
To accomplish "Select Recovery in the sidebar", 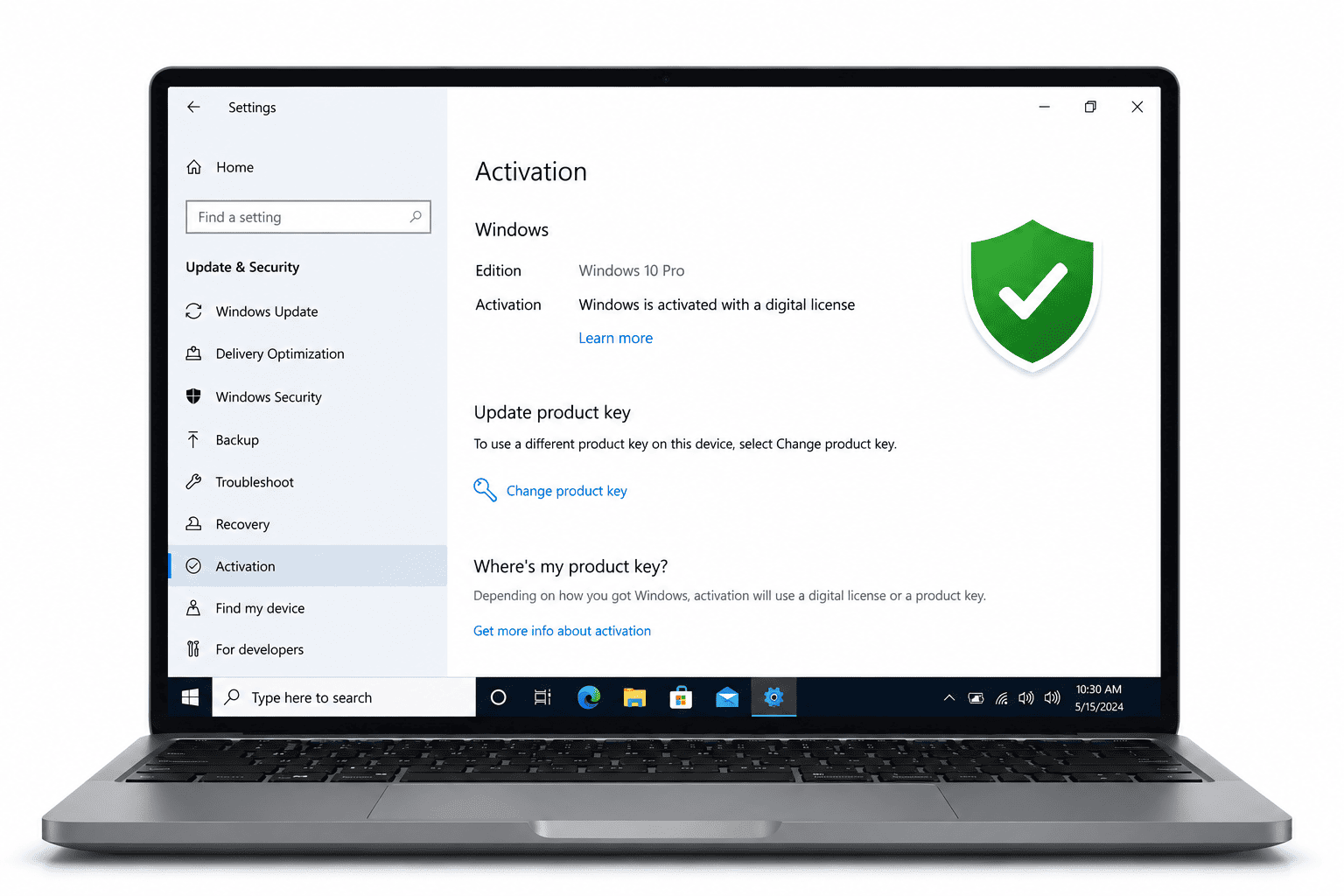I will [x=307, y=524].
